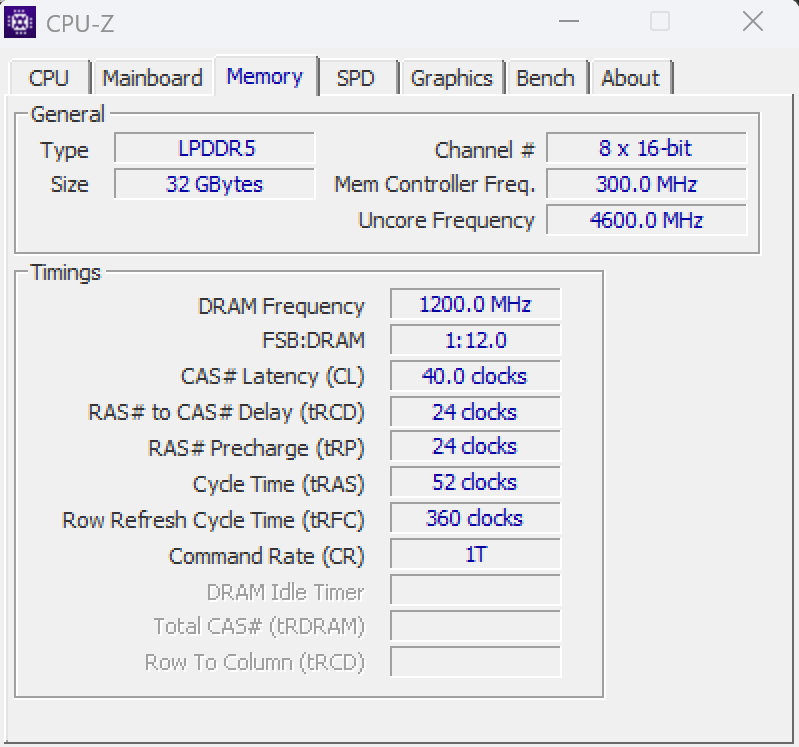Click the Mem Controller Freq. value field
Image resolution: width=799 pixels, height=747 pixels.
(646, 184)
